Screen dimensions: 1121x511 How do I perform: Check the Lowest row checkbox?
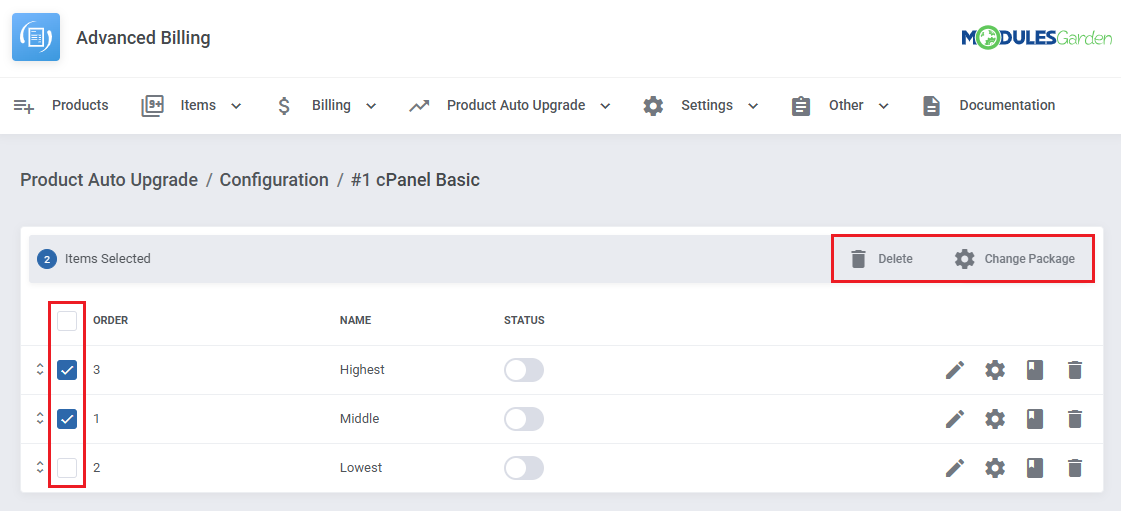tap(67, 468)
